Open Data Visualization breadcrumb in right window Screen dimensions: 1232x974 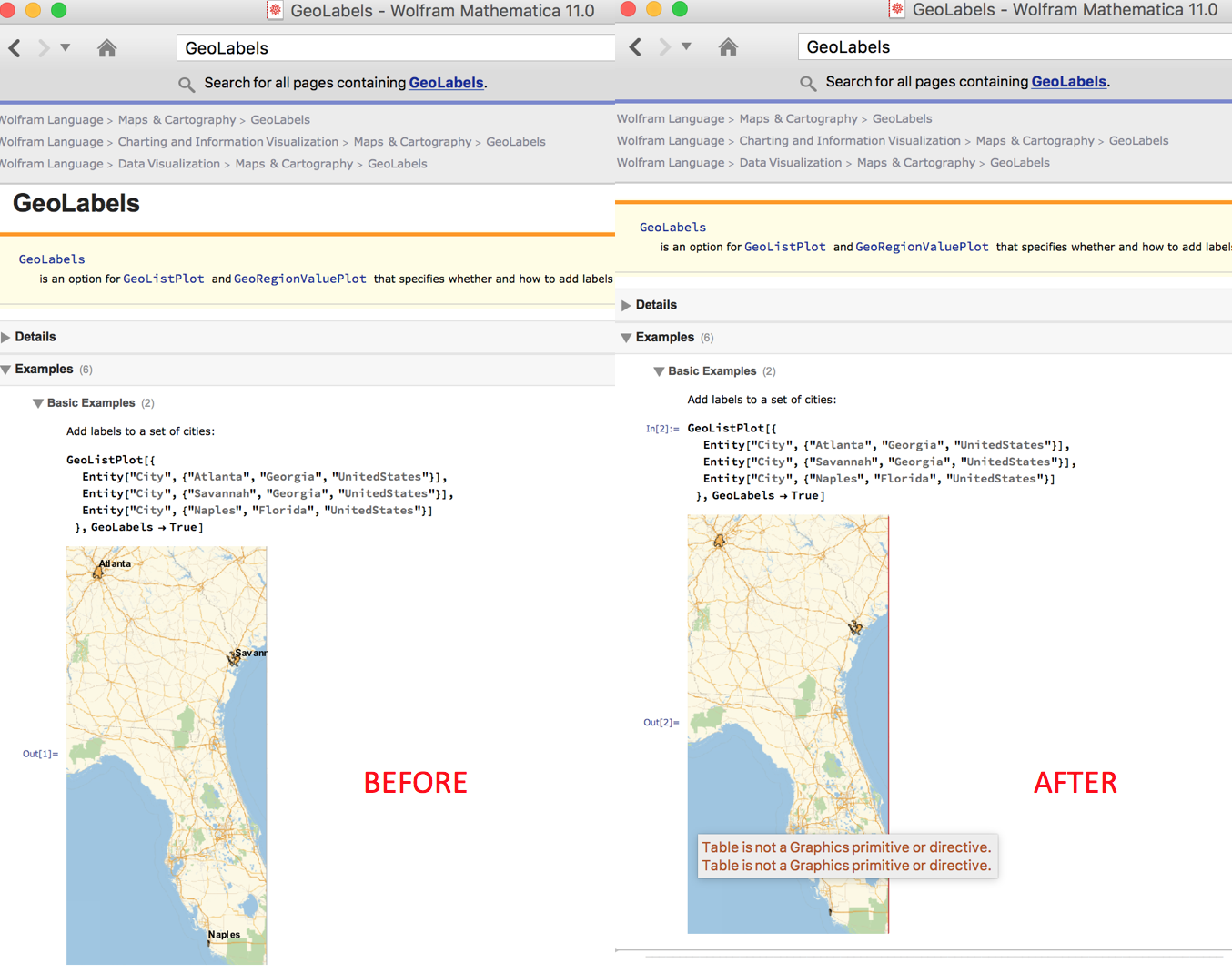coord(791,163)
